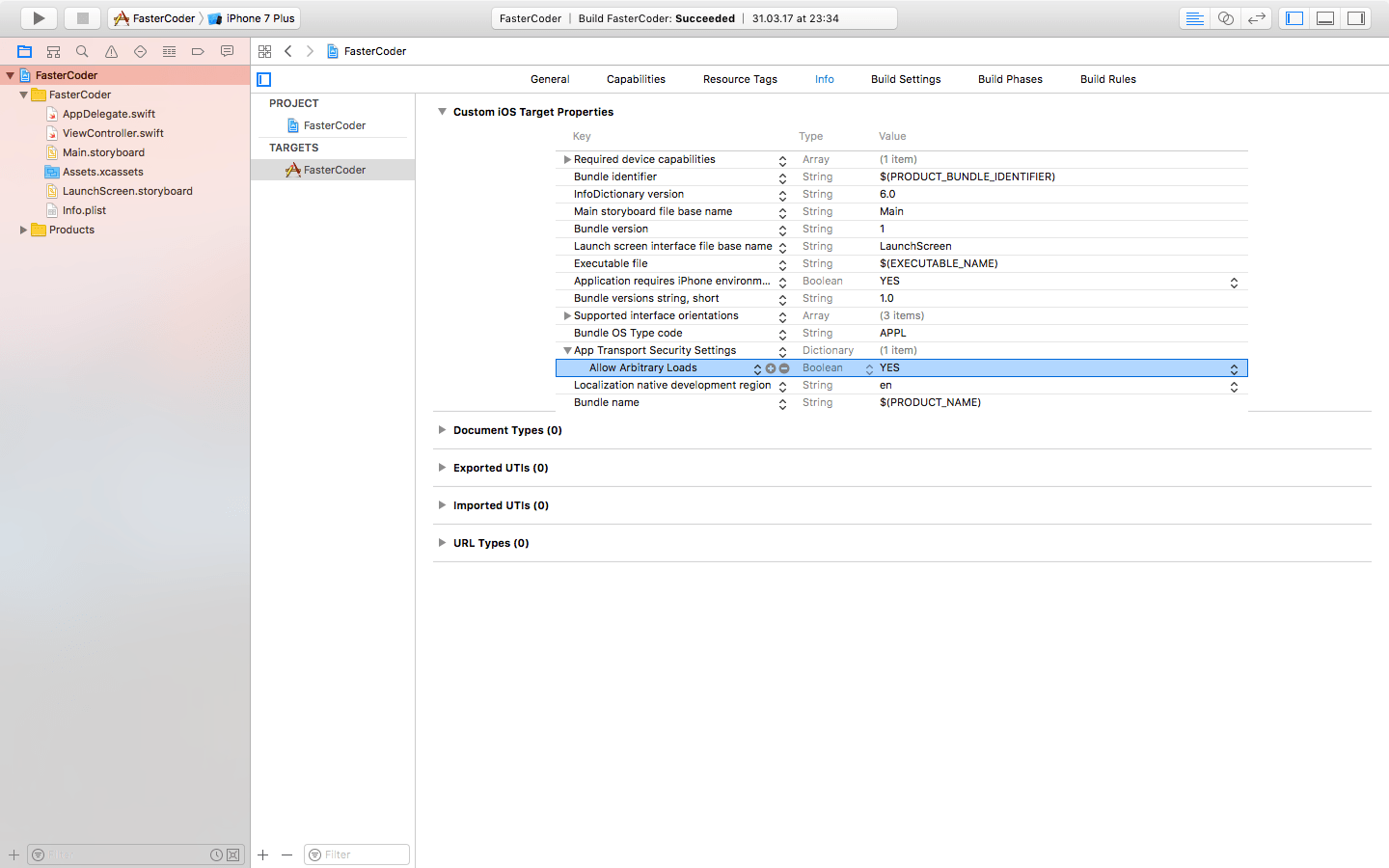Choose FasterCoder scheme in toolbar
Screen dimensions: 1389x868
(x=154, y=18)
